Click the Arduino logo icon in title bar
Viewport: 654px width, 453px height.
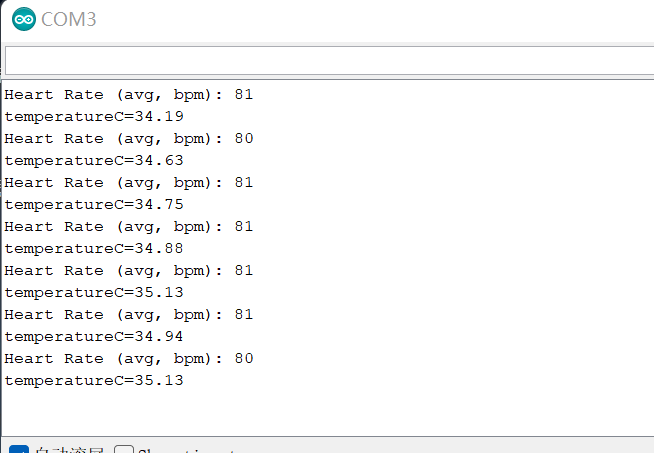coord(22,19)
